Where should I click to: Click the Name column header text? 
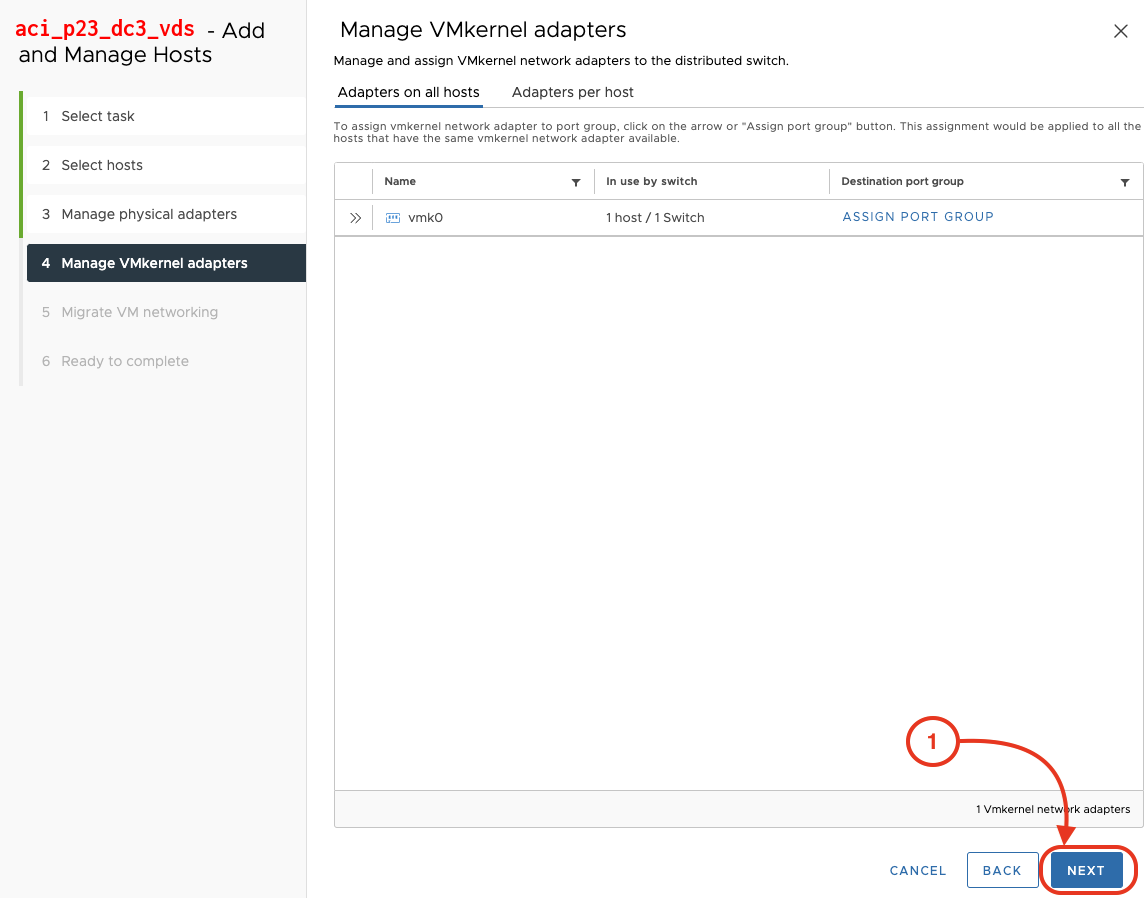click(400, 182)
